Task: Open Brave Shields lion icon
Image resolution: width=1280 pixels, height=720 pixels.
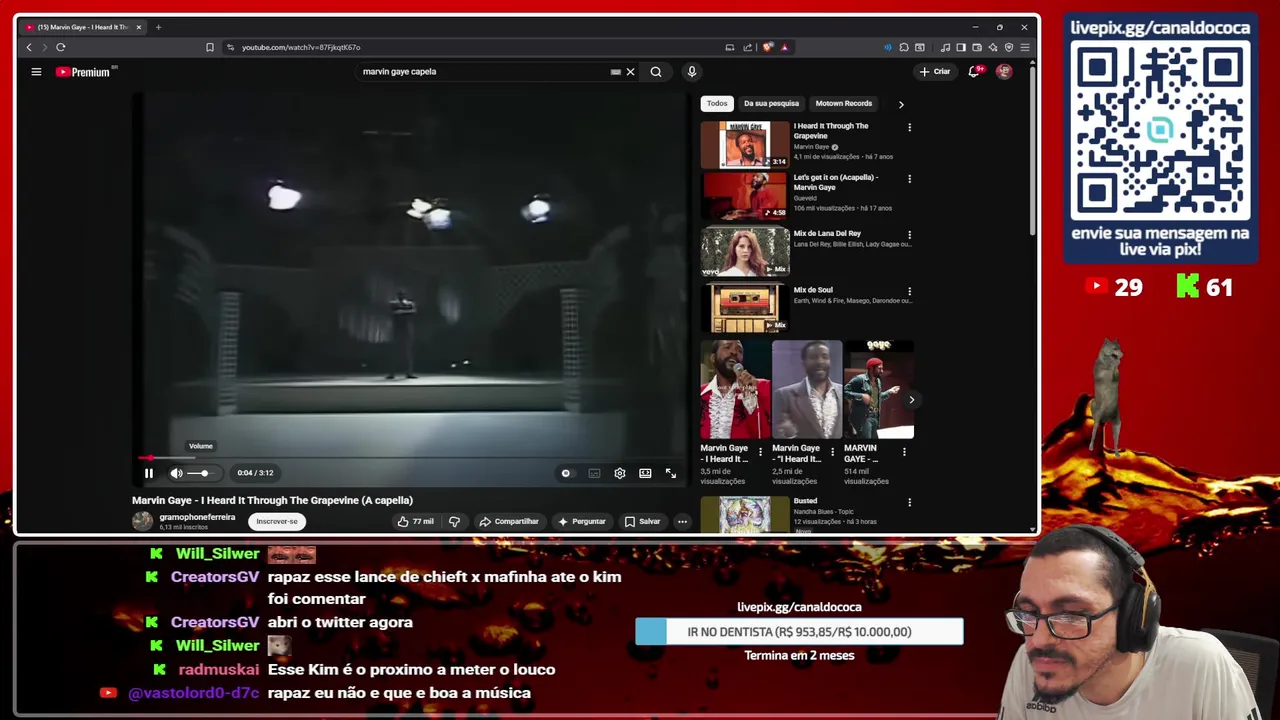Action: (x=768, y=47)
